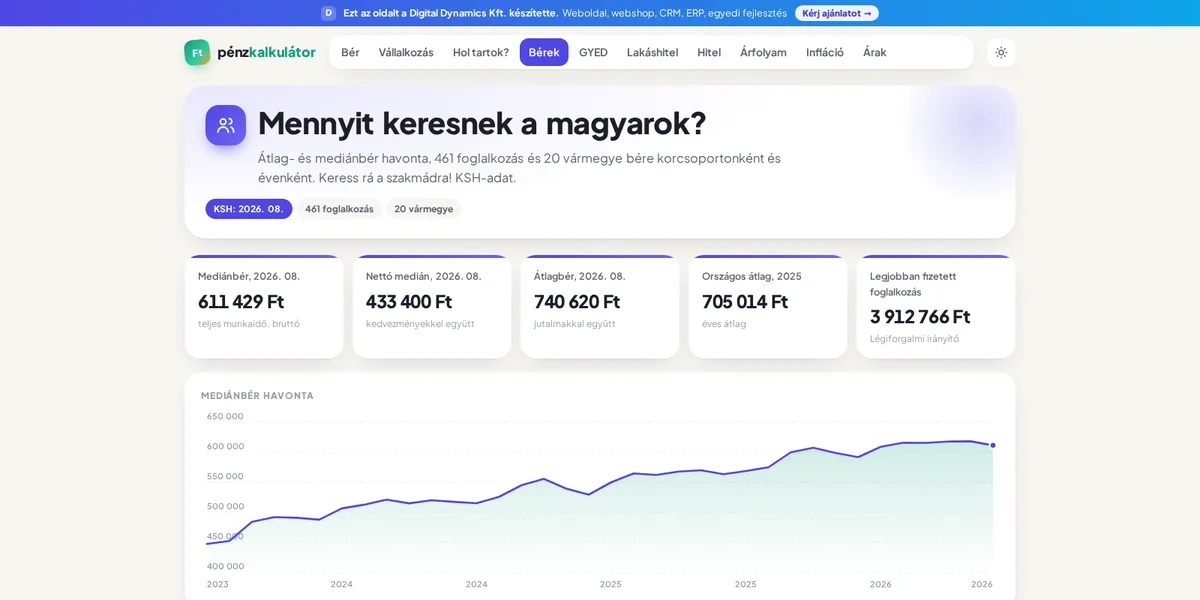Open the Árak menu item
The height and width of the screenshot is (600, 1200).
875,52
